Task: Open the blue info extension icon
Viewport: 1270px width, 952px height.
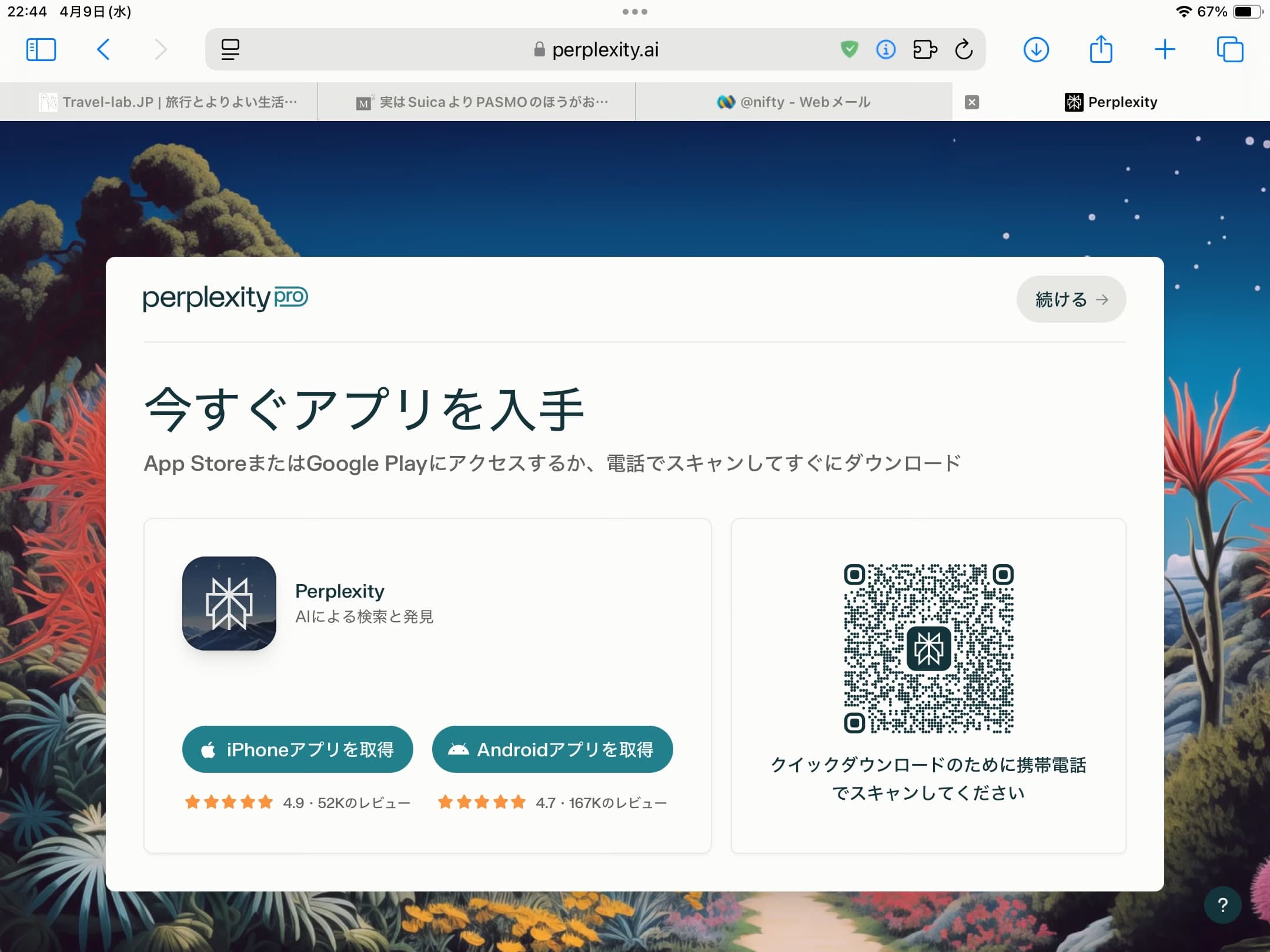Action: [x=885, y=49]
